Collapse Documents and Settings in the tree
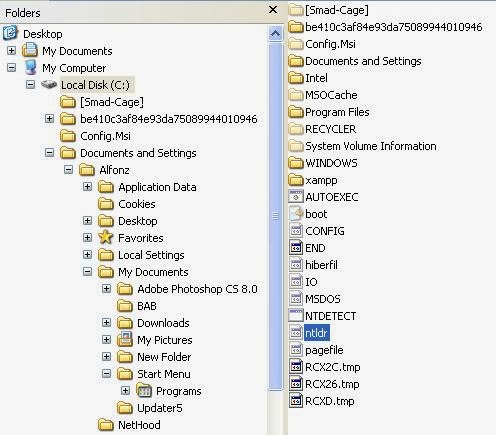Screen dimensions: 496x435 (x=49, y=153)
